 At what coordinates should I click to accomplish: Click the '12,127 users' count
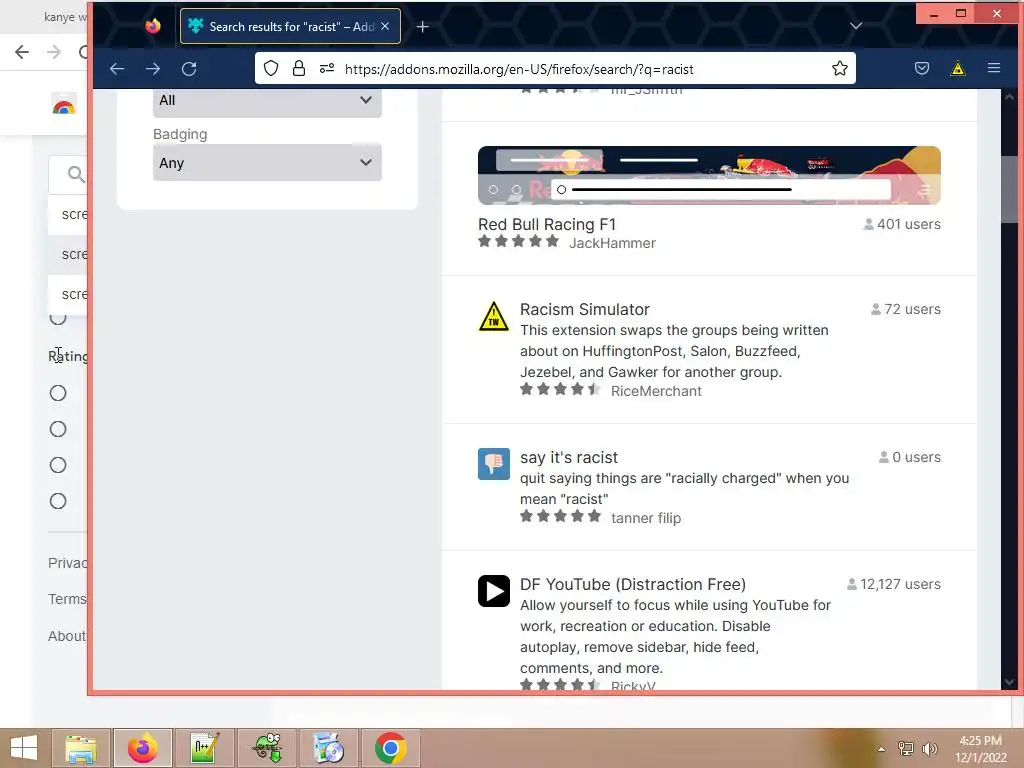coord(893,584)
